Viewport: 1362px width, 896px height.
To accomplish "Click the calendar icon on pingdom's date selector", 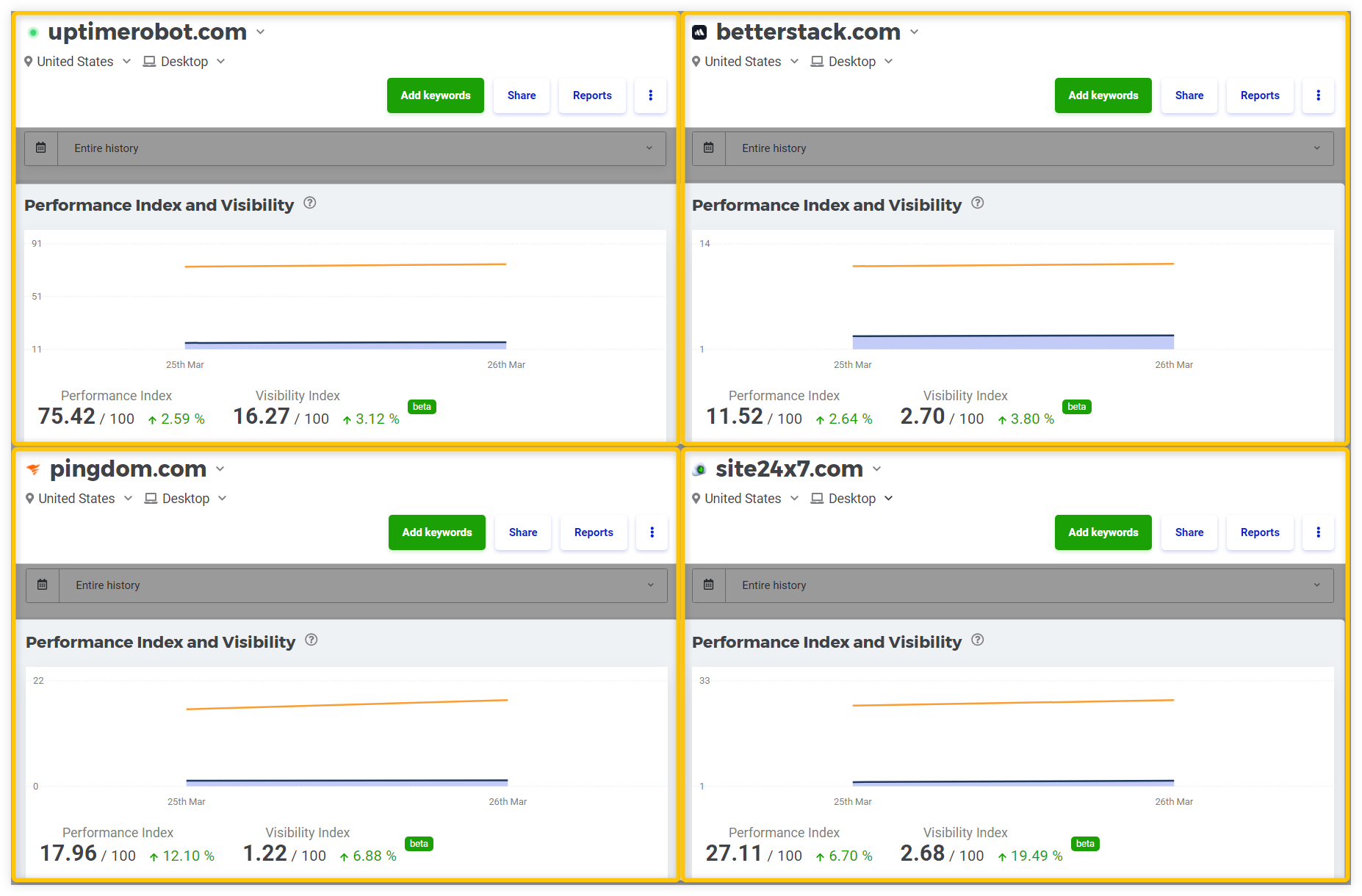I will click(42, 585).
